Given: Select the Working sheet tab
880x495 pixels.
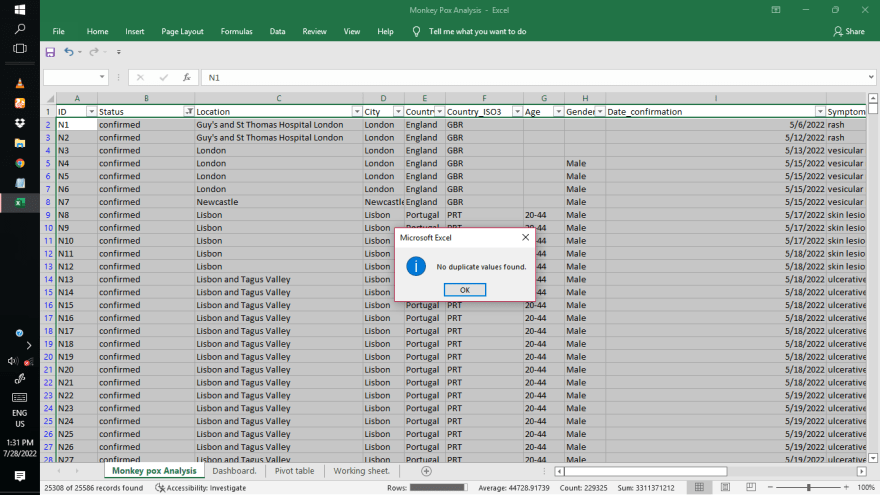Looking at the screenshot, I should pos(361,471).
